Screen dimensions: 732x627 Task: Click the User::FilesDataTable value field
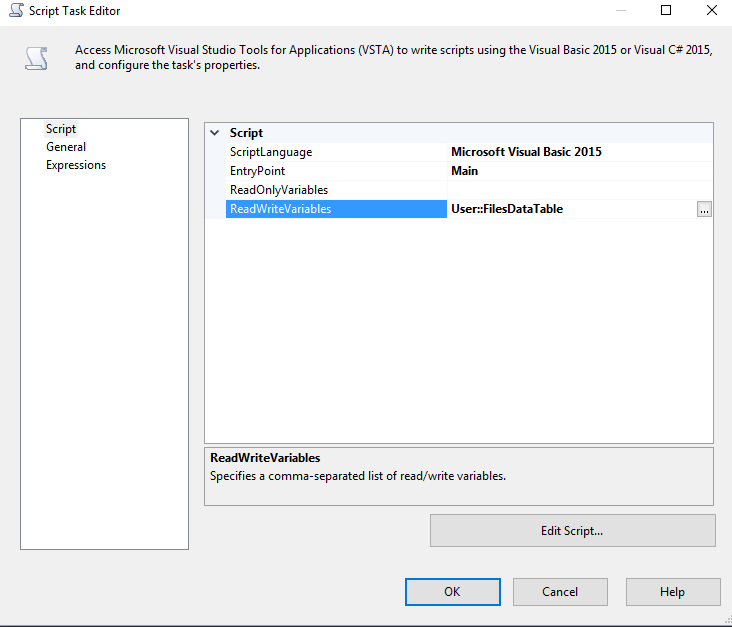pos(572,209)
